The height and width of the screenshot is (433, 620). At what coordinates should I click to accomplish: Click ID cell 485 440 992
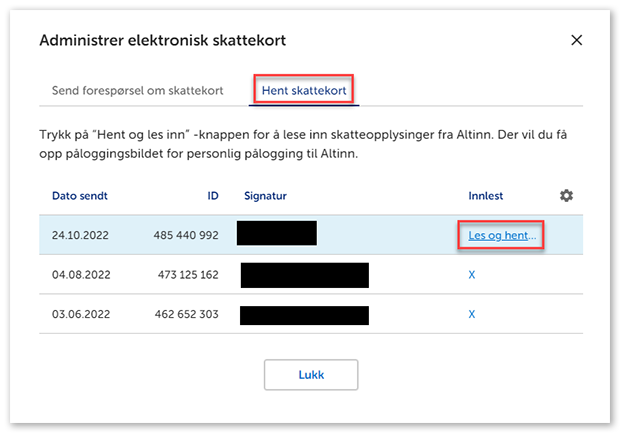coord(186,236)
